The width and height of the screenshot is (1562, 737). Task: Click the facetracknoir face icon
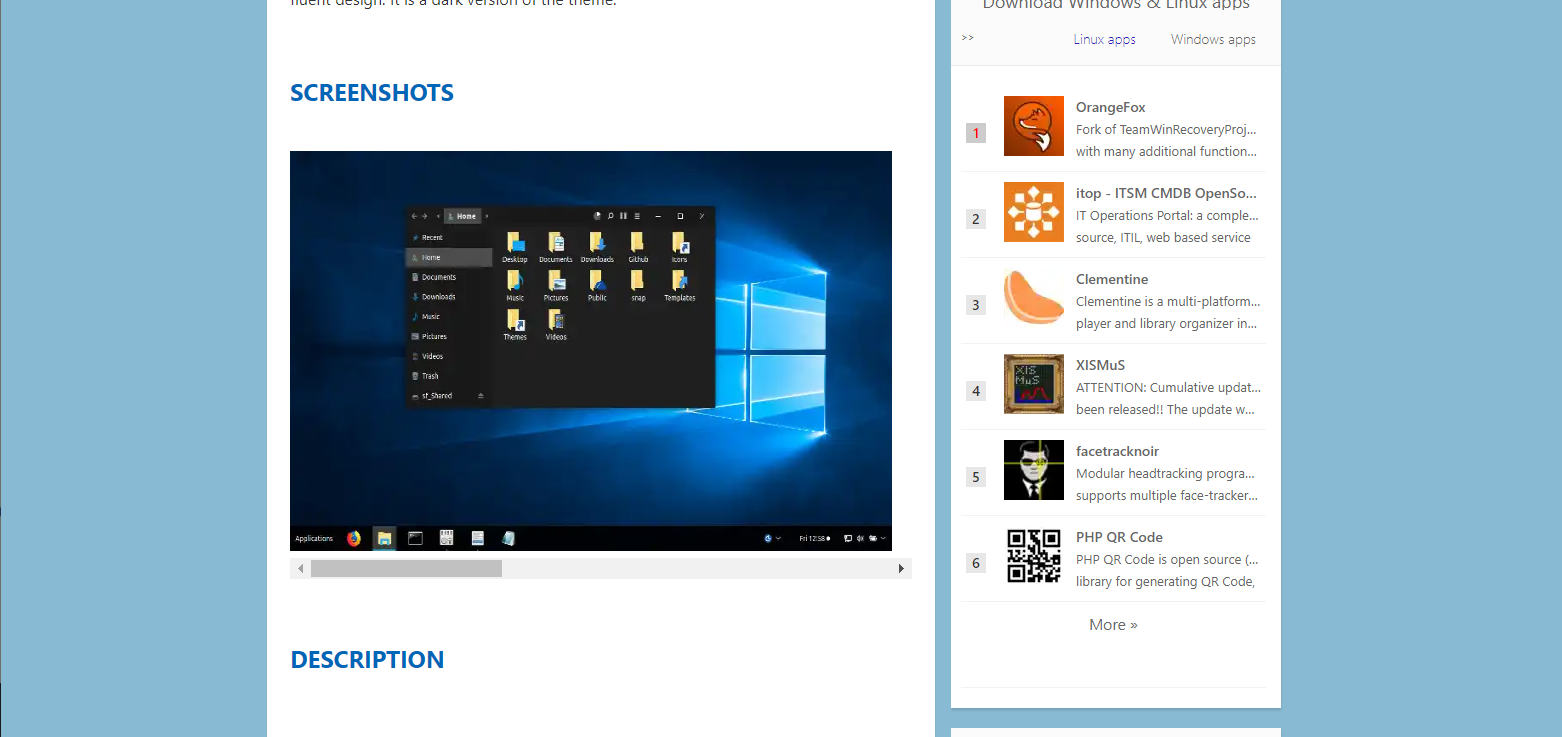(x=1034, y=470)
